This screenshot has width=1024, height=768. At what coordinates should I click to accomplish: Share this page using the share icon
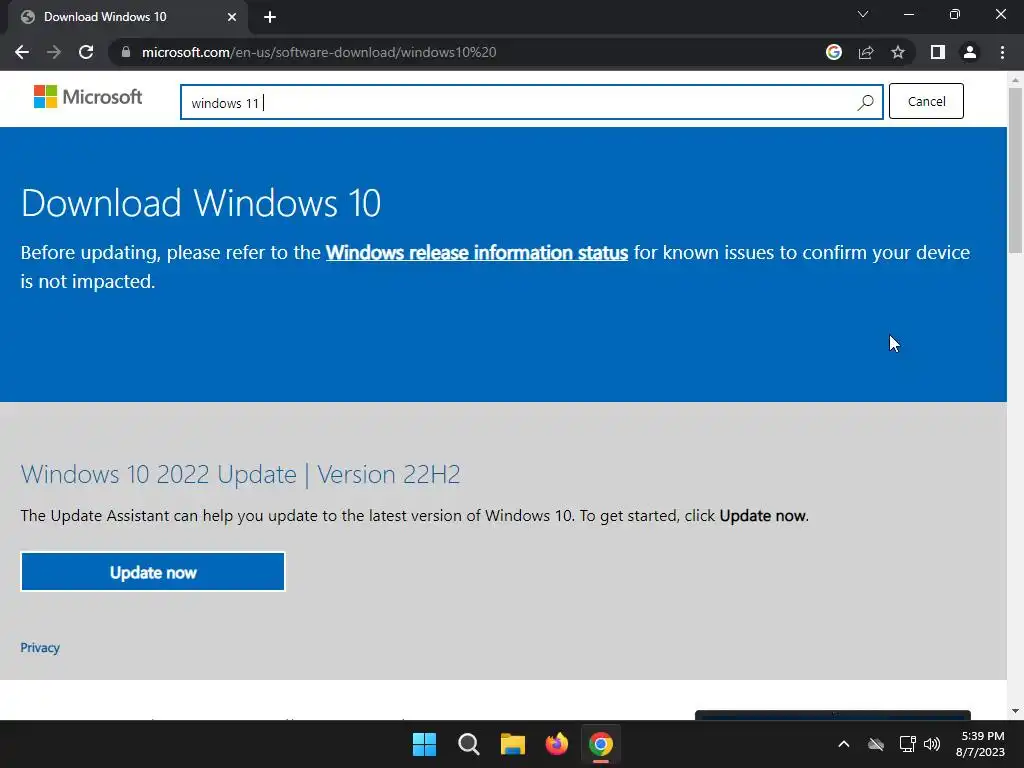(866, 52)
